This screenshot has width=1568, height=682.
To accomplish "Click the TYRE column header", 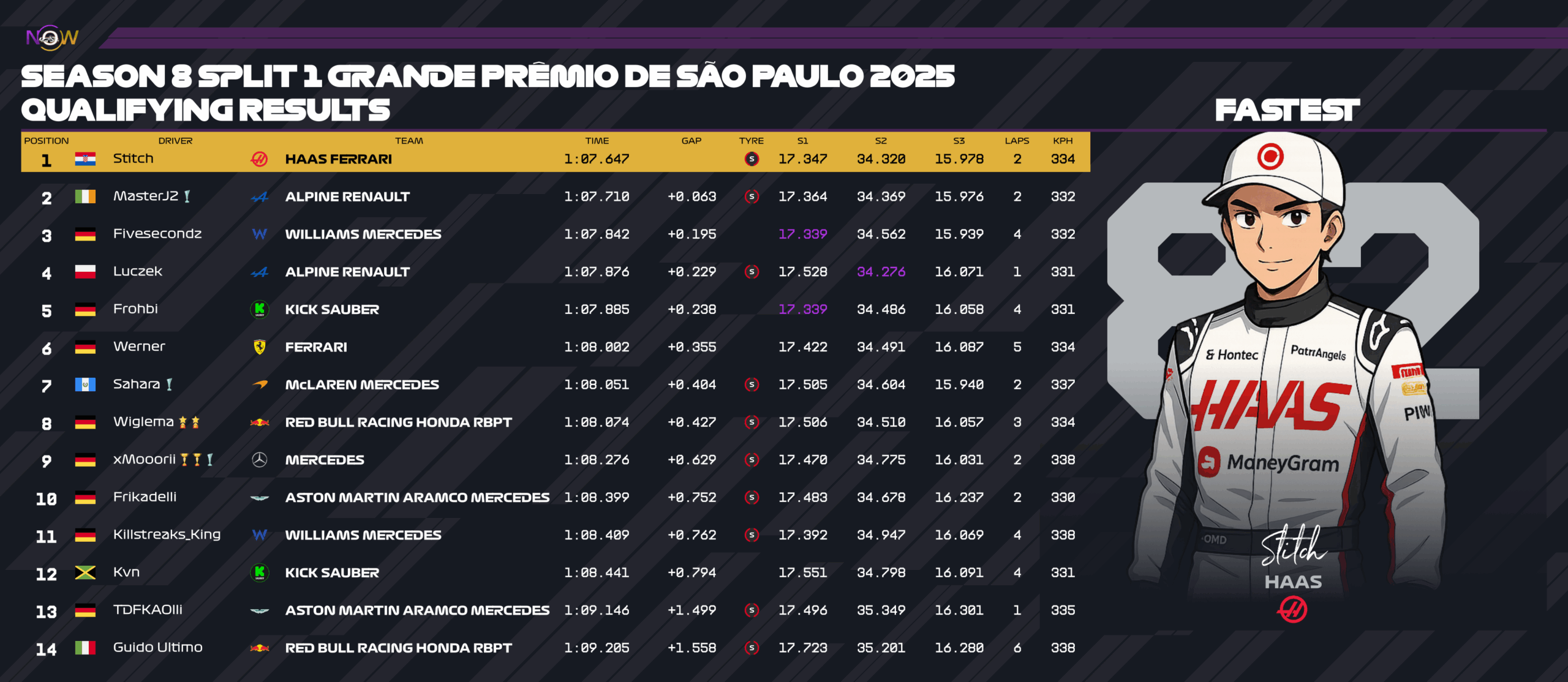I will click(x=751, y=141).
